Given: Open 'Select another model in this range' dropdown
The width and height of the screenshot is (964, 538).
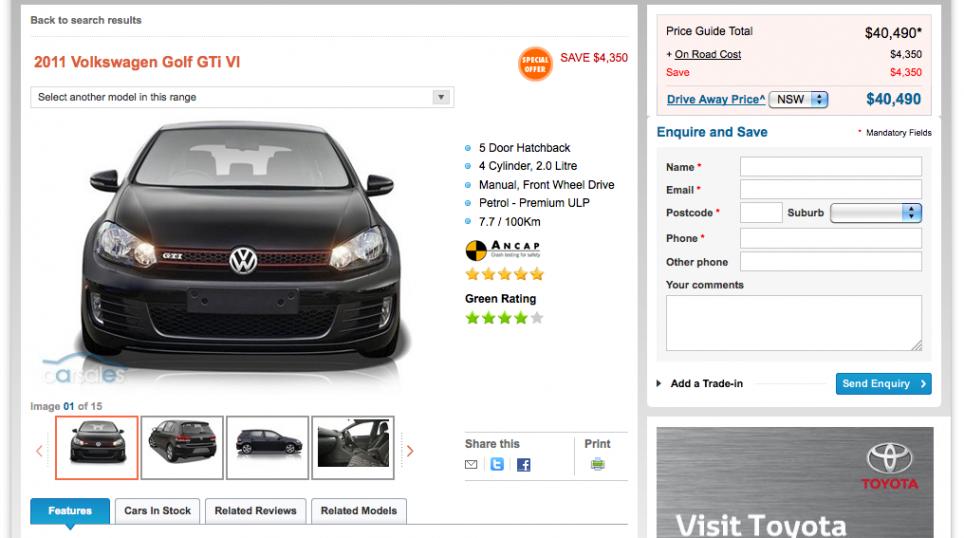Looking at the screenshot, I should pyautogui.click(x=242, y=97).
